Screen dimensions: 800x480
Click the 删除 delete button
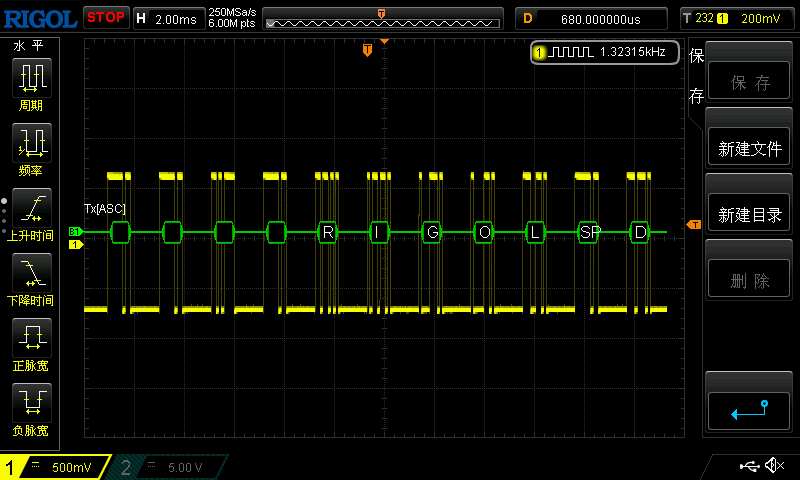click(749, 280)
